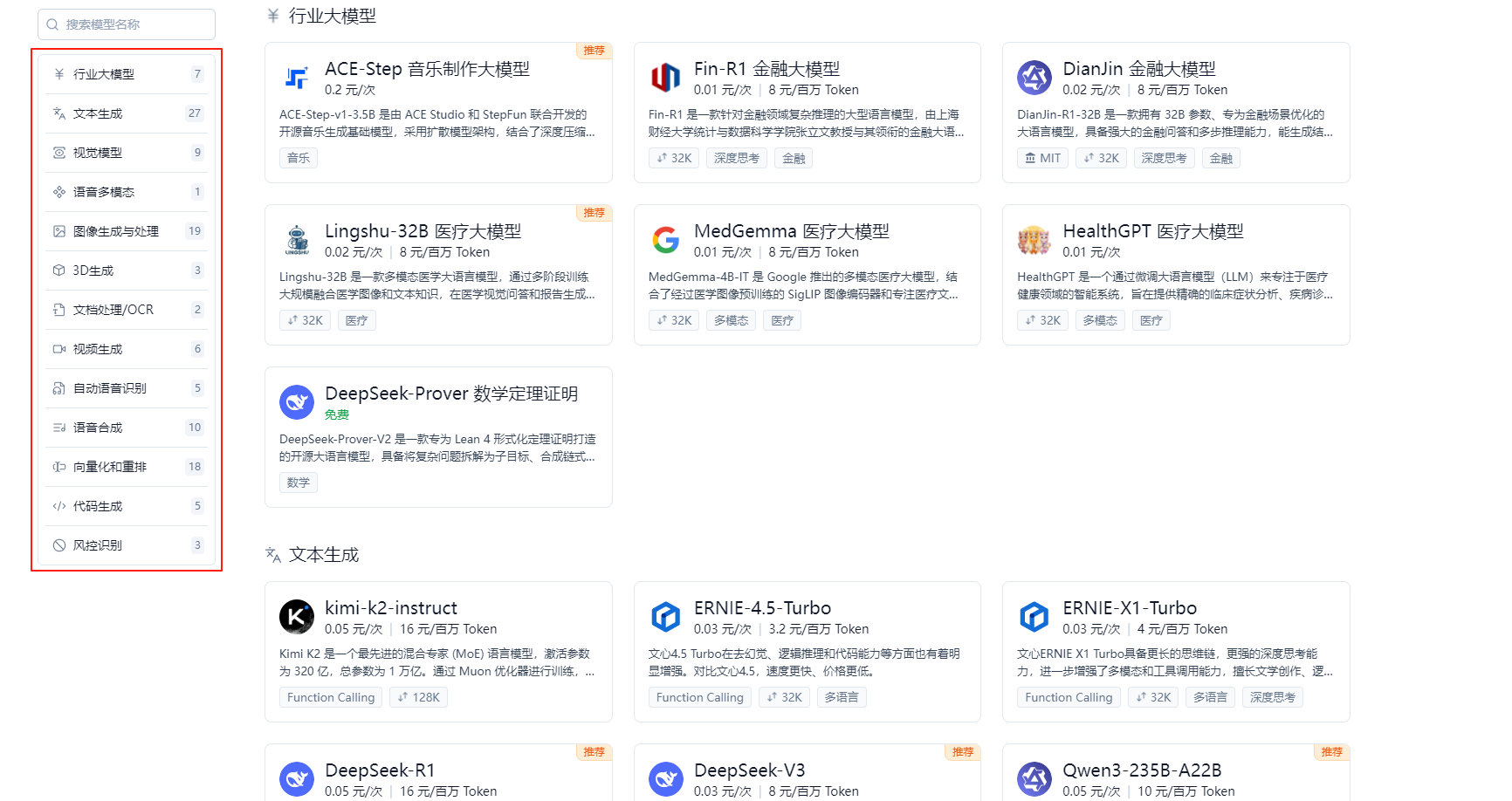Open DeepSeek-Prover 数学定理证明 title
1512x801 pixels.
pyautogui.click(x=451, y=394)
